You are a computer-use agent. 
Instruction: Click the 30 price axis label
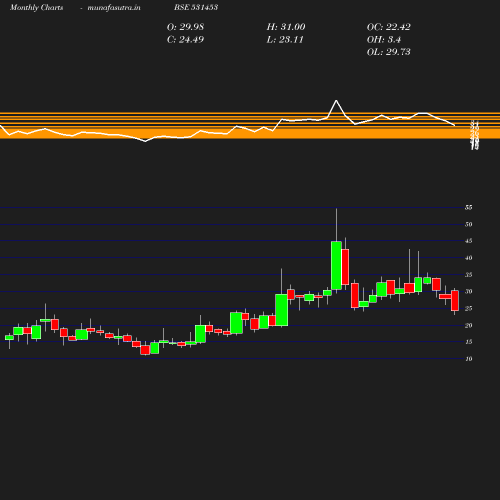click(x=469, y=292)
